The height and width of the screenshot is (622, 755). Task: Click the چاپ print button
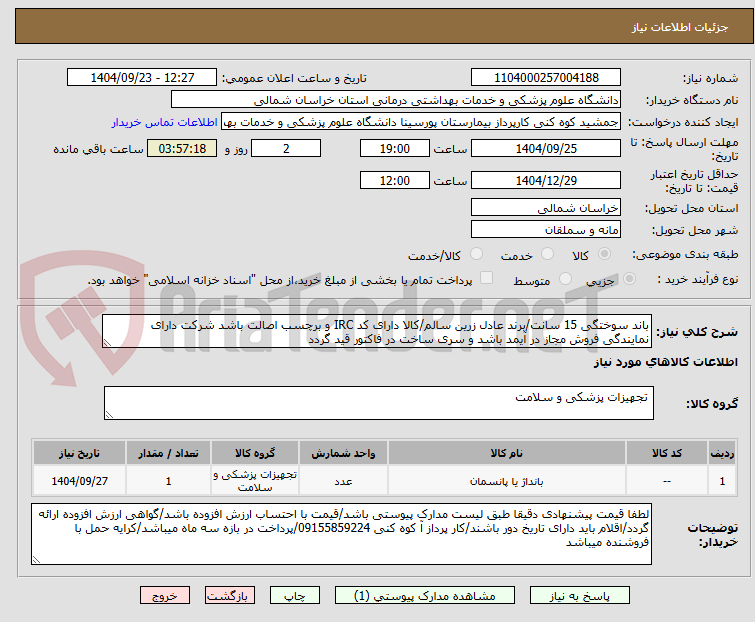(294, 596)
